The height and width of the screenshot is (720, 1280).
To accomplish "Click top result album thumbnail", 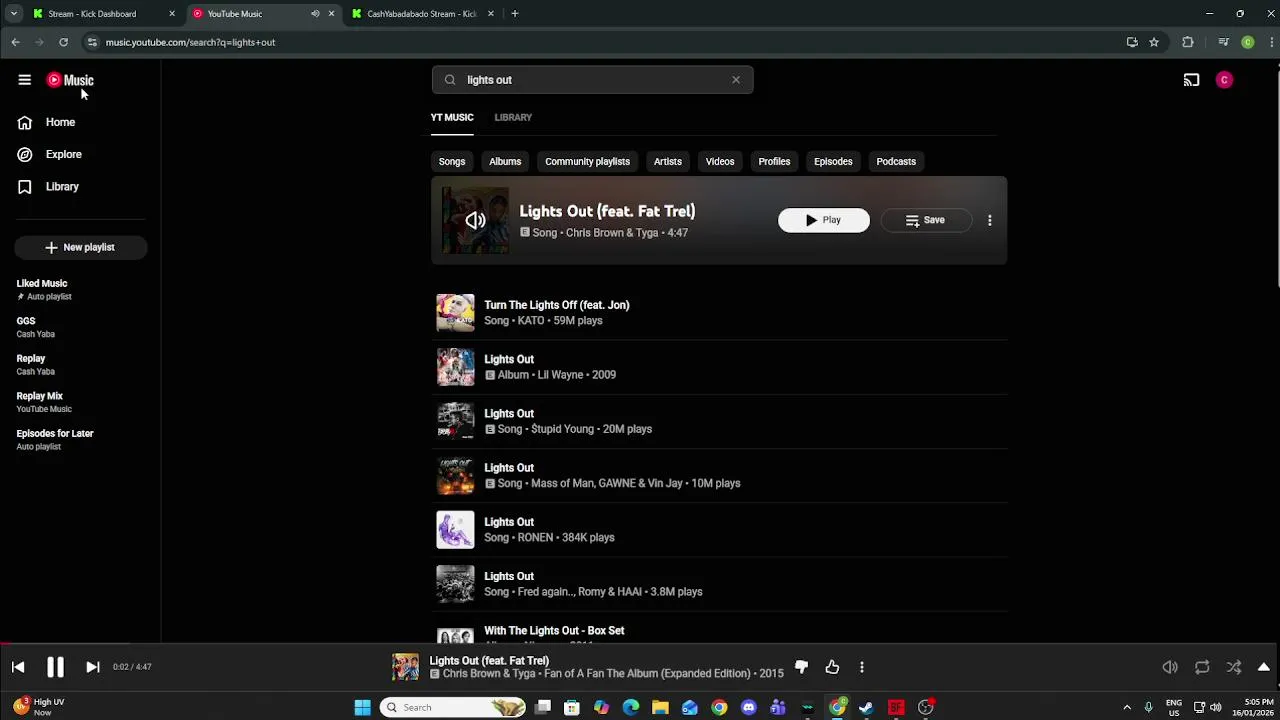I will [475, 220].
